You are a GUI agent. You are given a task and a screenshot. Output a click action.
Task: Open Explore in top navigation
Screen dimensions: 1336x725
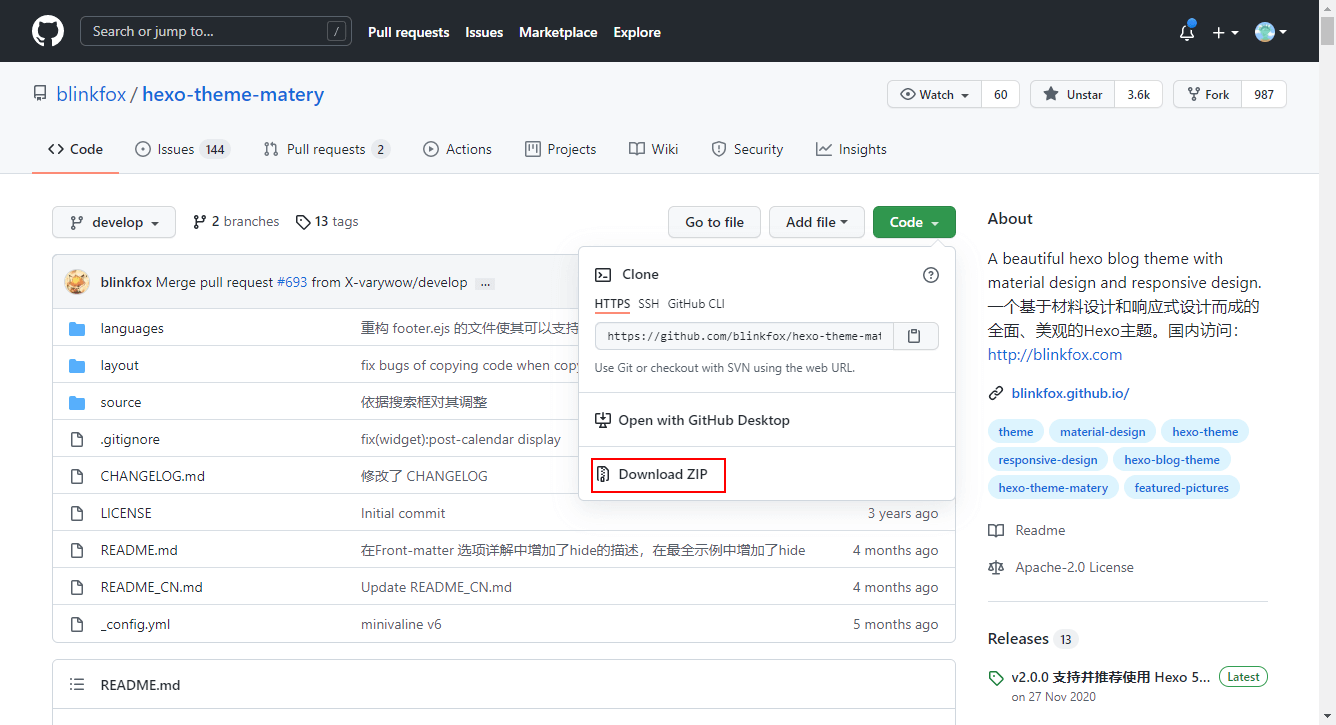click(637, 32)
